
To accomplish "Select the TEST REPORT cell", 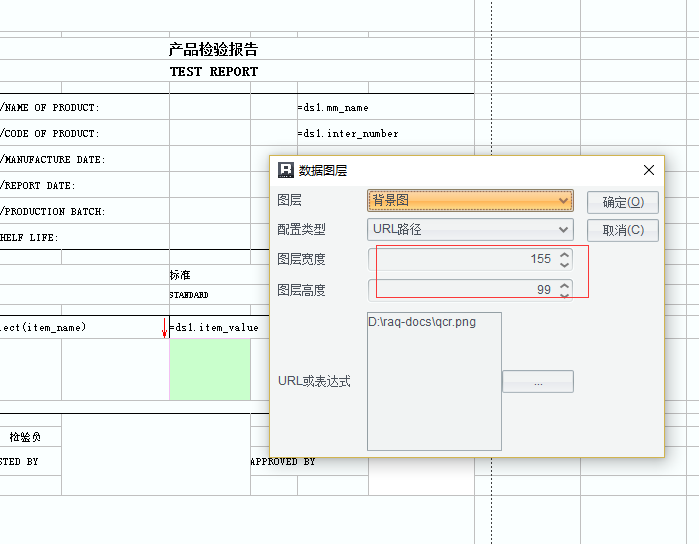I will pos(214,72).
